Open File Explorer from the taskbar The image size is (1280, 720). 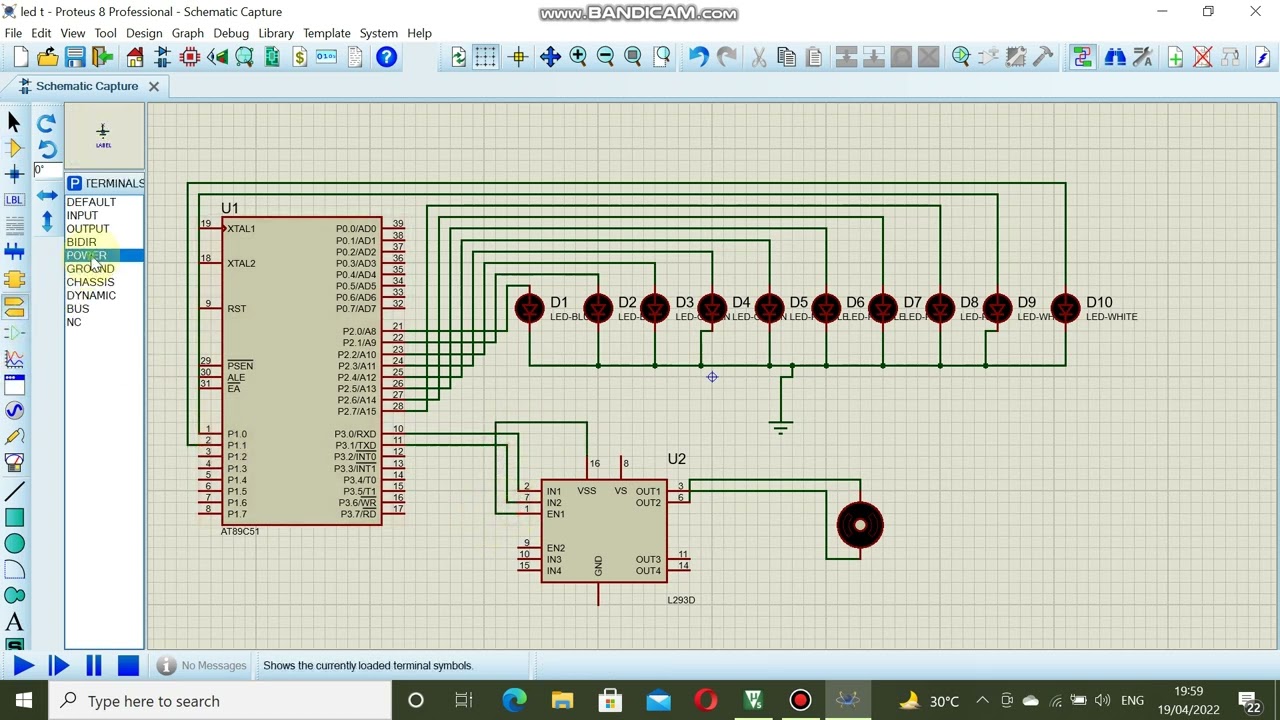(562, 701)
